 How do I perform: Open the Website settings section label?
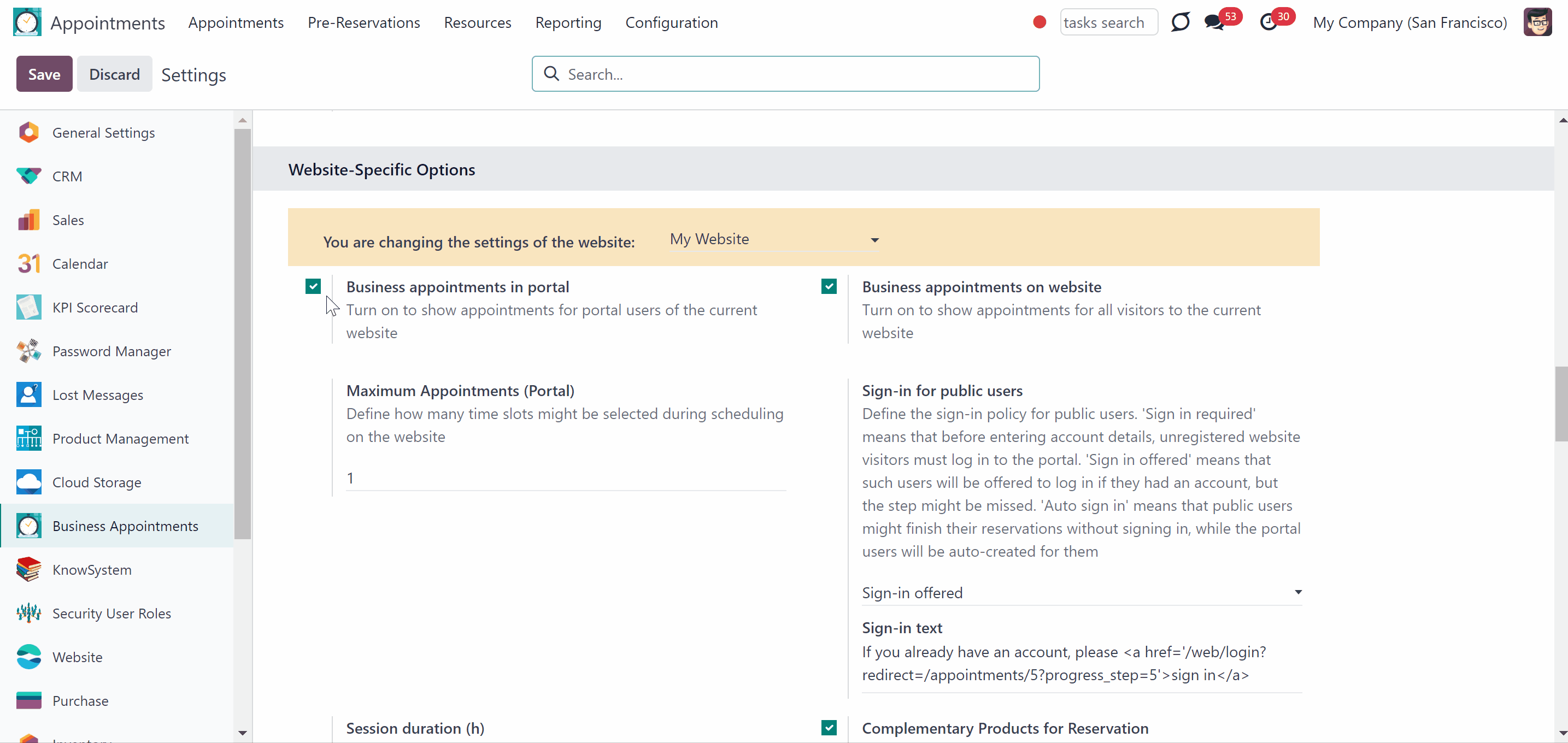pos(77,657)
